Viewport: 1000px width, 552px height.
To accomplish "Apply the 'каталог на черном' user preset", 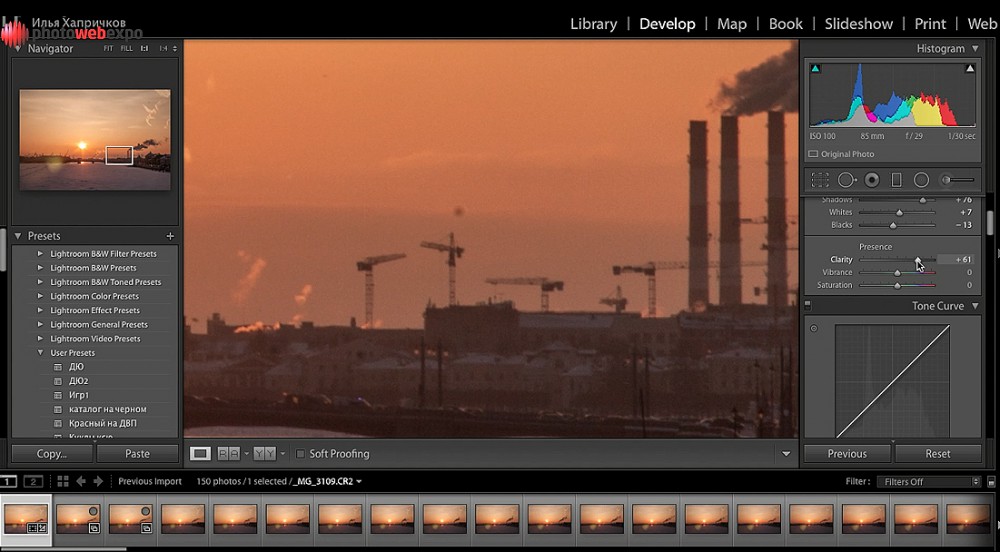I will pyautogui.click(x=107, y=409).
